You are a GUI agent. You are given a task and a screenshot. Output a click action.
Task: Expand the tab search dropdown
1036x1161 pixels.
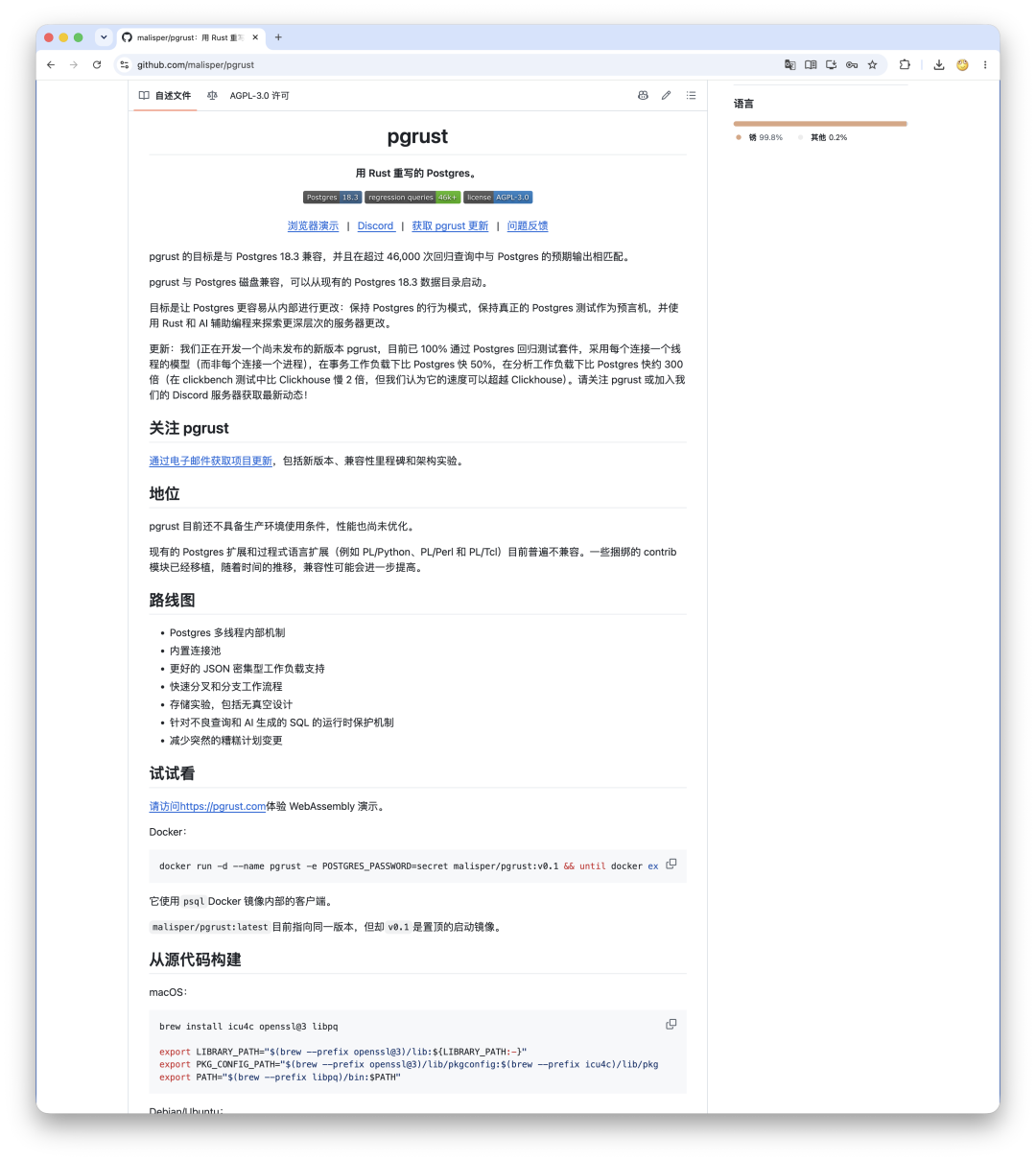click(x=104, y=37)
